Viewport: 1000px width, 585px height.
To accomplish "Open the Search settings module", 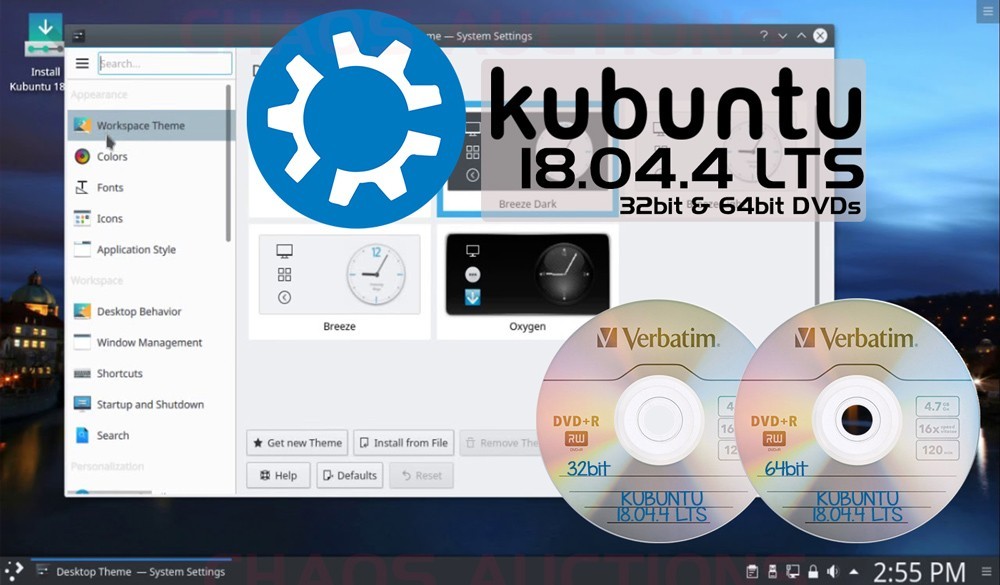I will (x=150, y=435).
